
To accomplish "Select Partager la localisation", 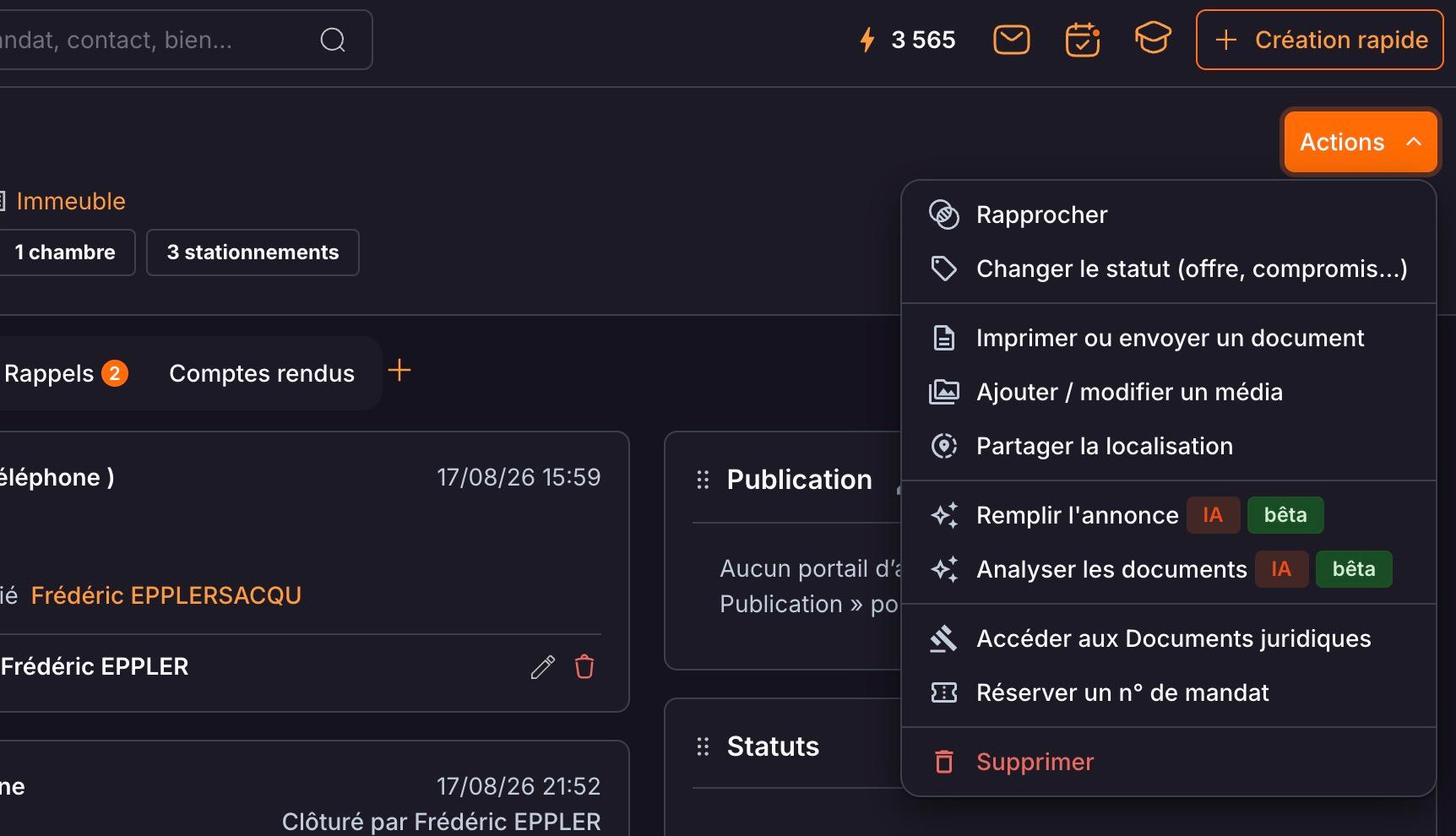I will [x=1169, y=446].
